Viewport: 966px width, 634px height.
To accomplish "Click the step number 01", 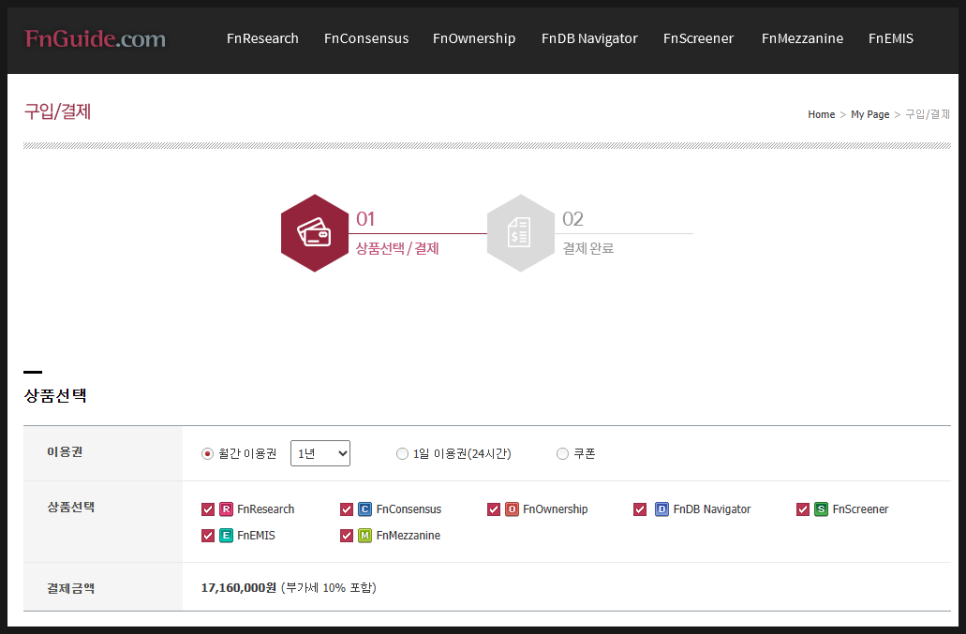I will click(x=365, y=219).
